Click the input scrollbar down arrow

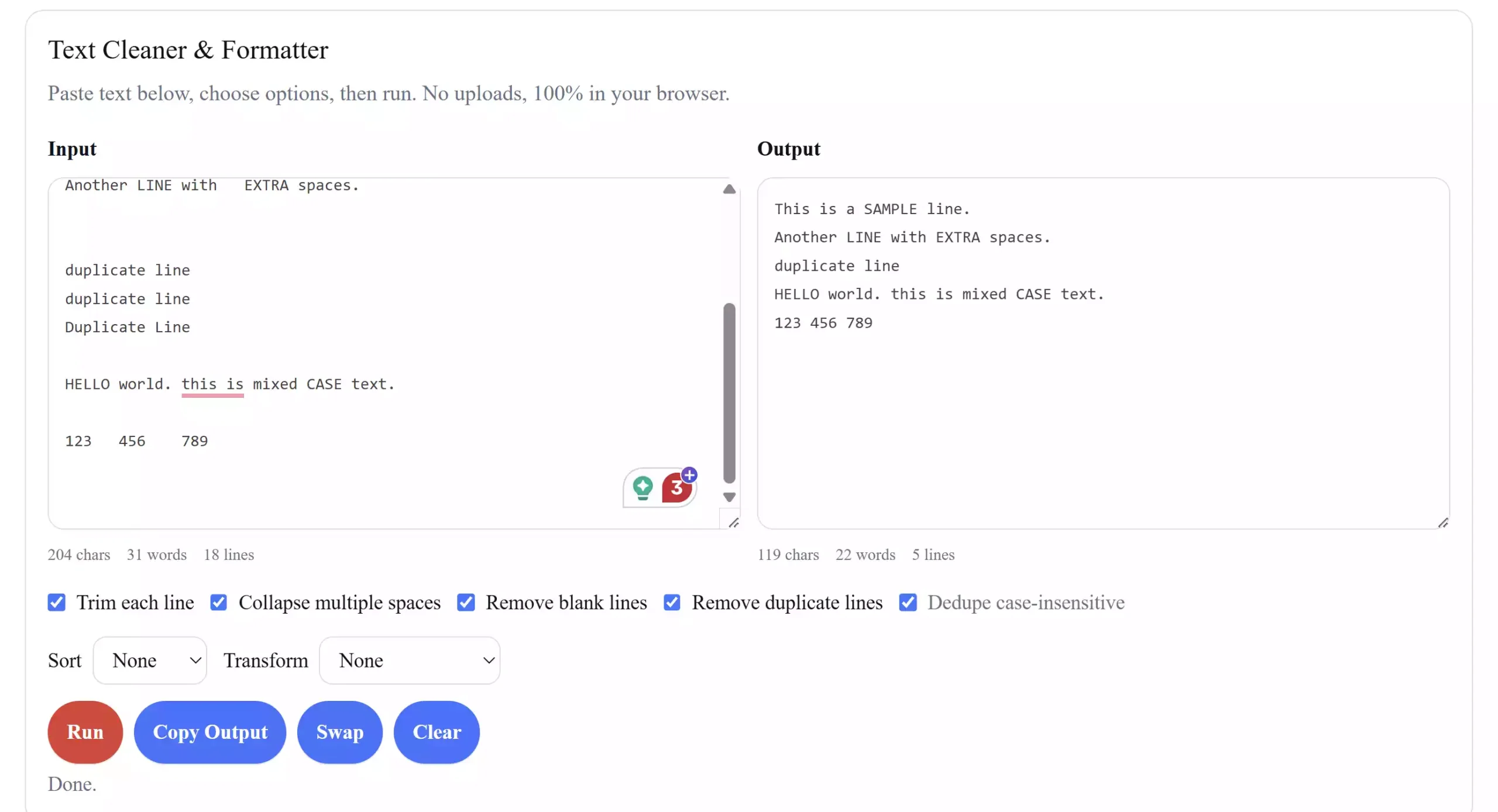[729, 497]
